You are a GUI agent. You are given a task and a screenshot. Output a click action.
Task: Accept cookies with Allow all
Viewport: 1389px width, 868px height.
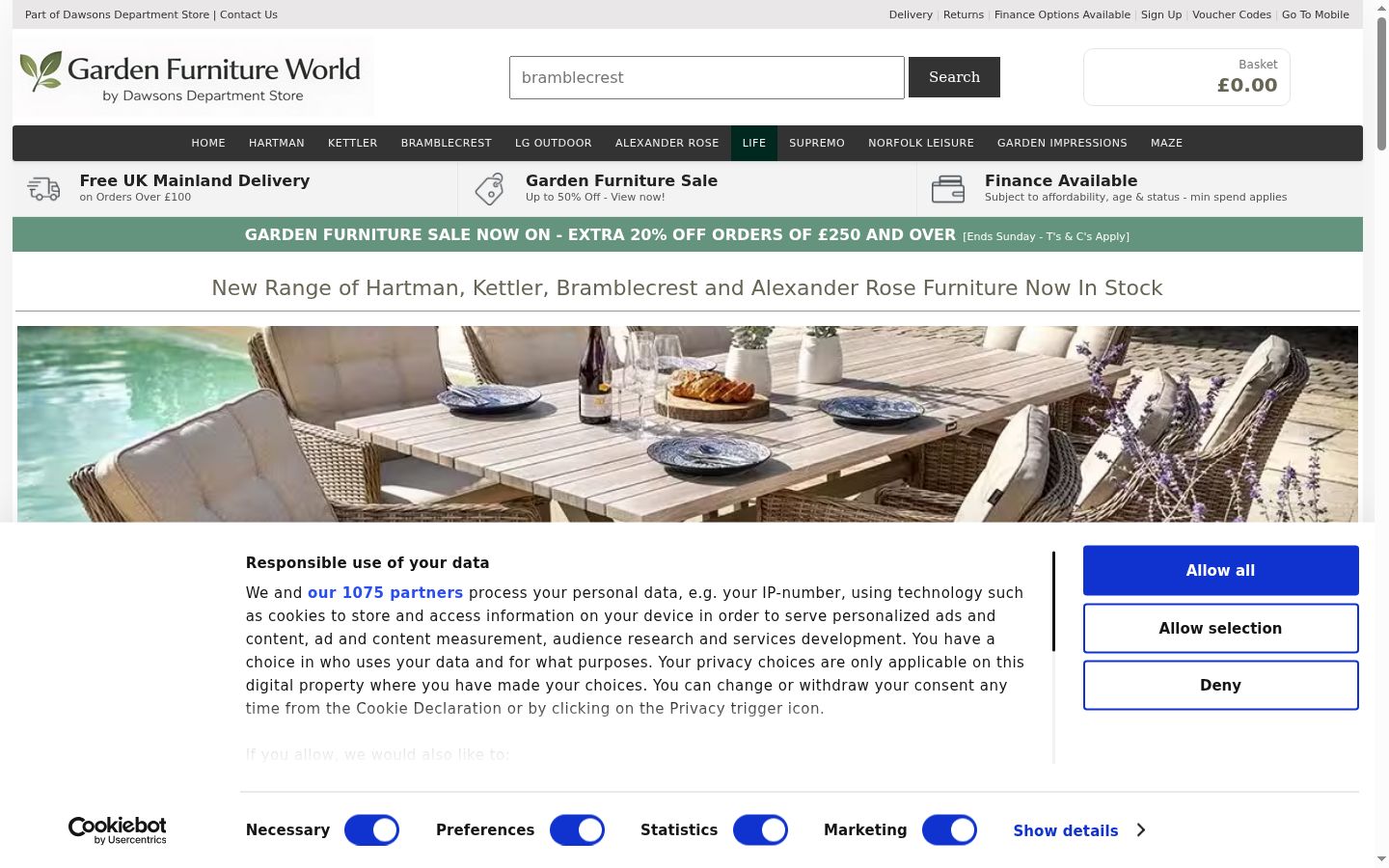pyautogui.click(x=1221, y=571)
